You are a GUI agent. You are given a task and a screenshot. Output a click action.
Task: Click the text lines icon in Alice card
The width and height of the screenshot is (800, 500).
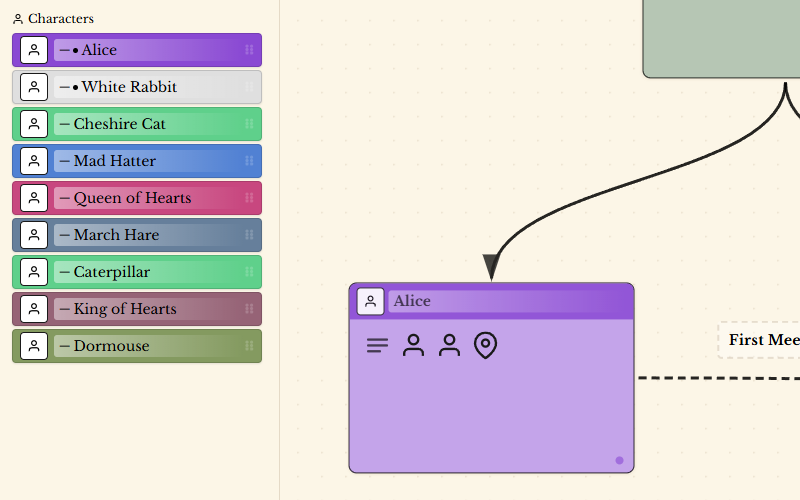point(377,346)
